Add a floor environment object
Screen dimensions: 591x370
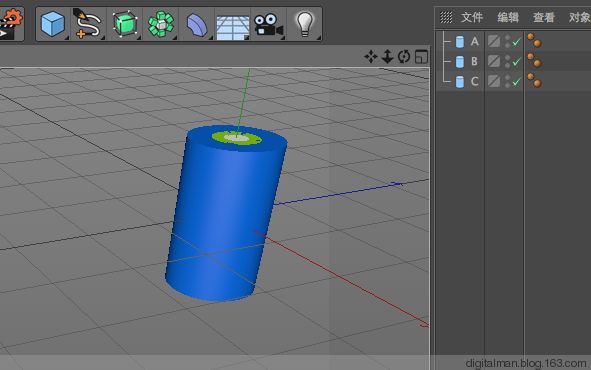point(232,27)
